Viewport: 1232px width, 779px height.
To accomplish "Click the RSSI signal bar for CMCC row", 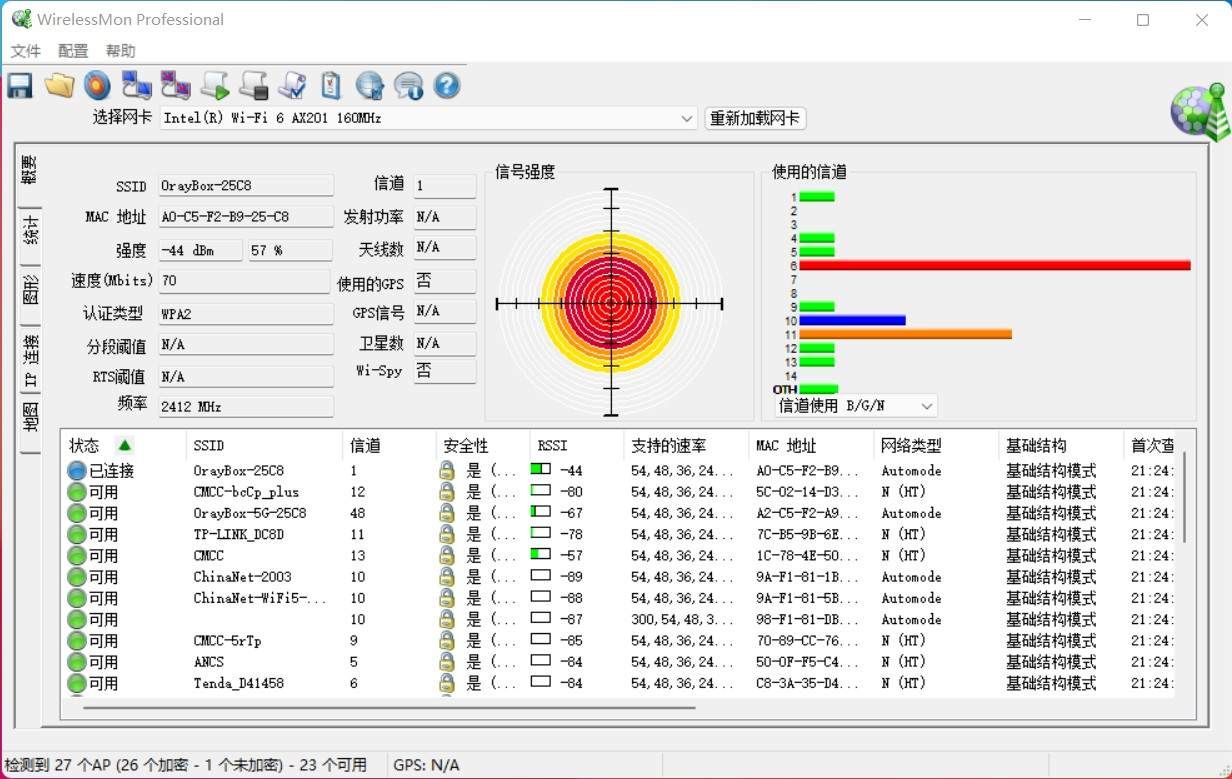I will tap(541, 555).
